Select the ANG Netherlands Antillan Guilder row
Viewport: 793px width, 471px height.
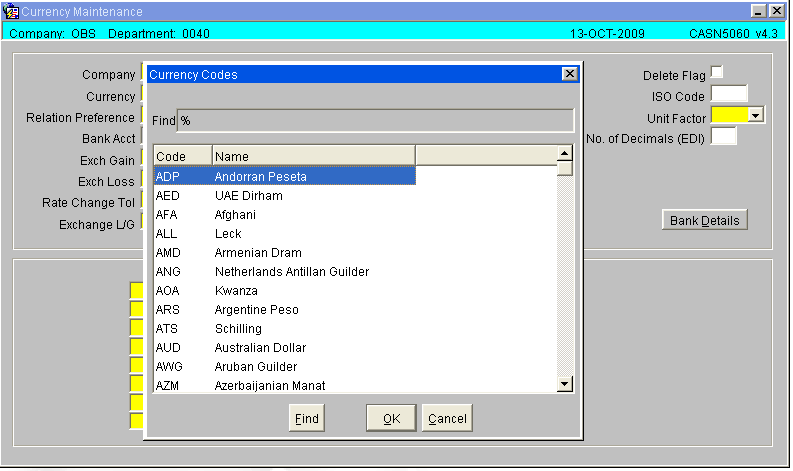click(285, 271)
